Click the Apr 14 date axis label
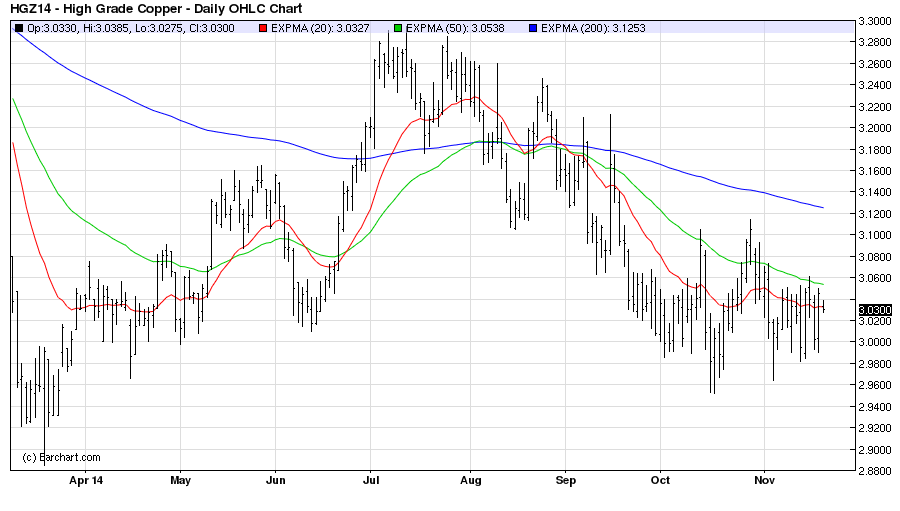This screenshot has height=511, width=900. pyautogui.click(x=86, y=481)
